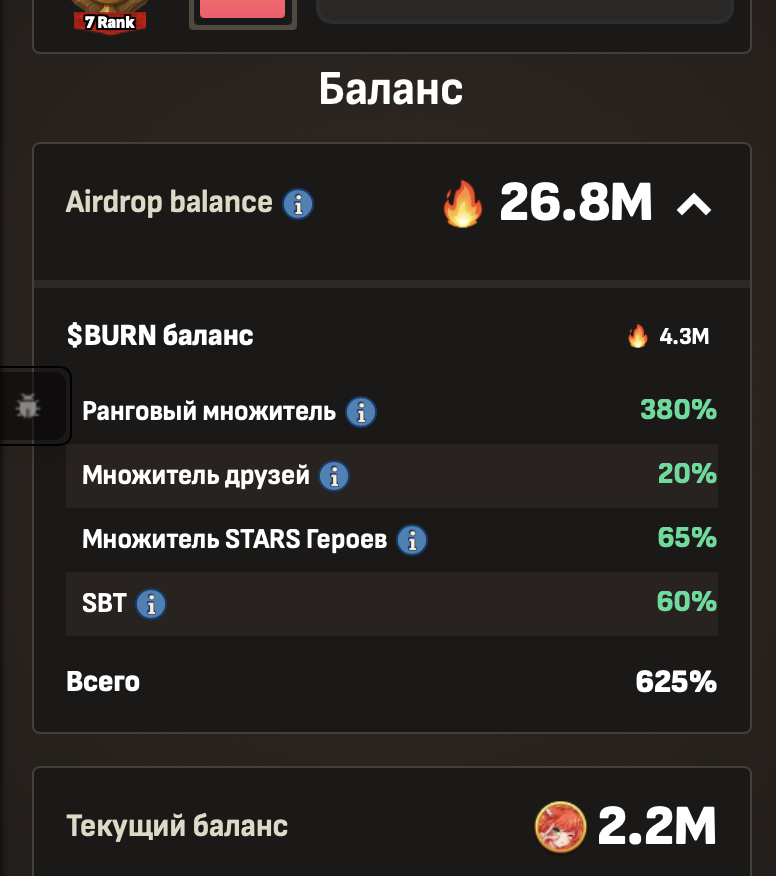The width and height of the screenshot is (776, 876).
Task: Select the Баланс page heading
Action: pyautogui.click(x=391, y=90)
